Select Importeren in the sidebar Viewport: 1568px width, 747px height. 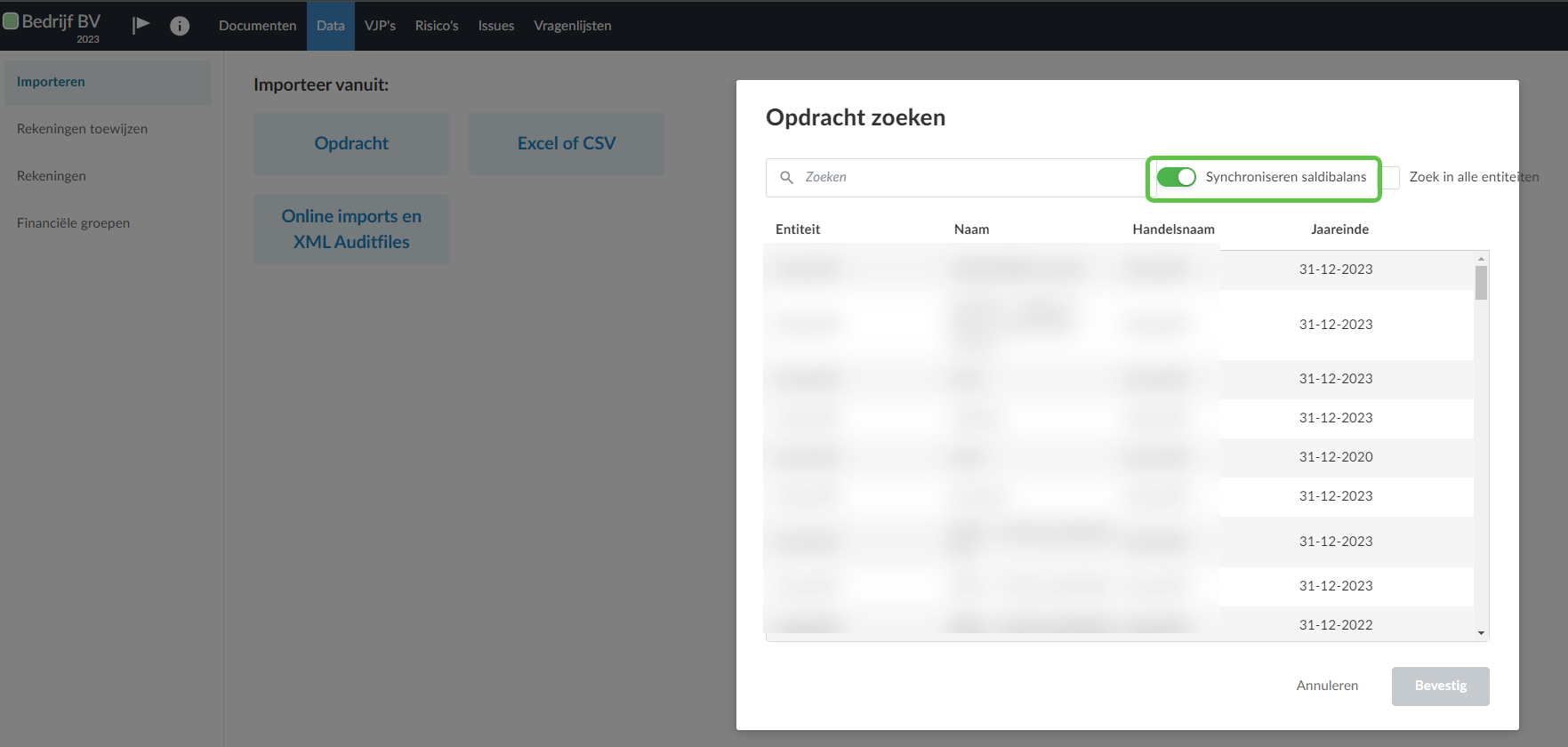pyautogui.click(x=108, y=82)
